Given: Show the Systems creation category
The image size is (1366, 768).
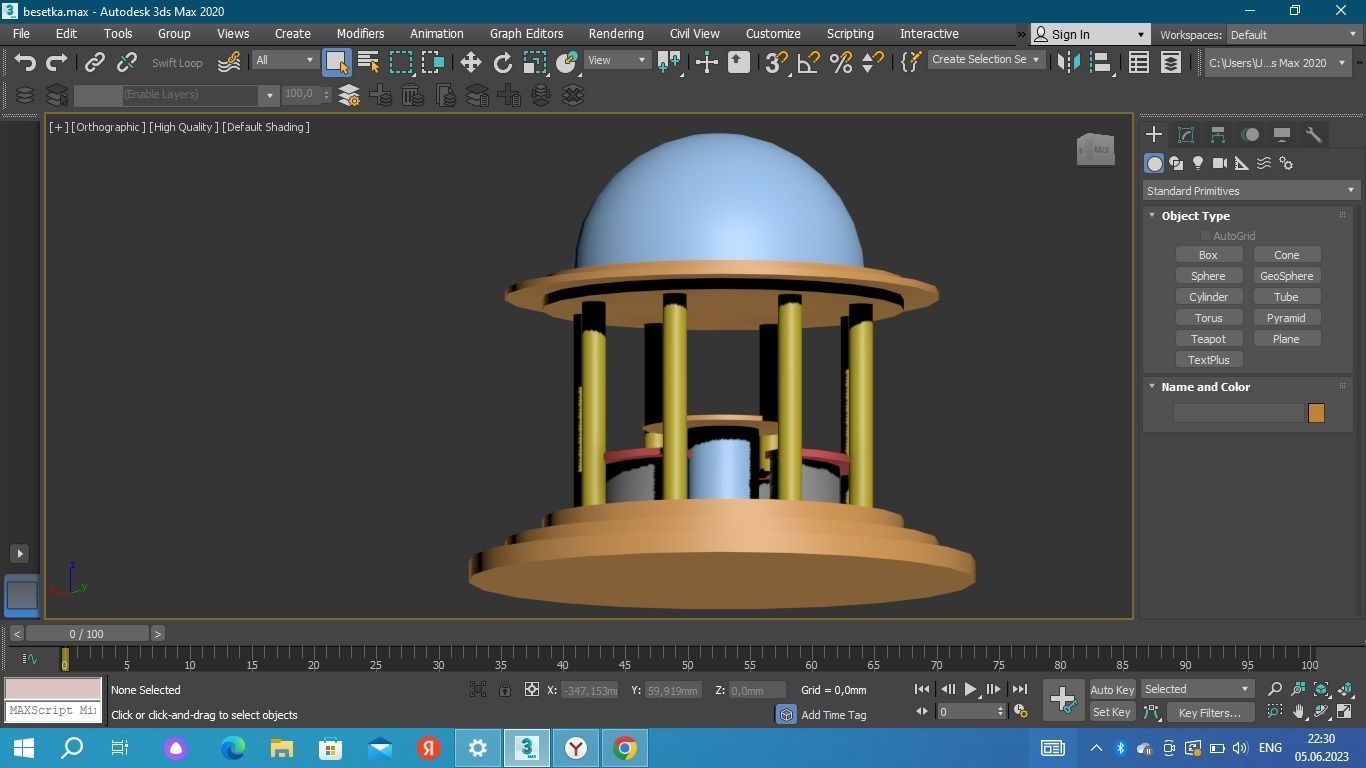Looking at the screenshot, I should (x=1286, y=163).
